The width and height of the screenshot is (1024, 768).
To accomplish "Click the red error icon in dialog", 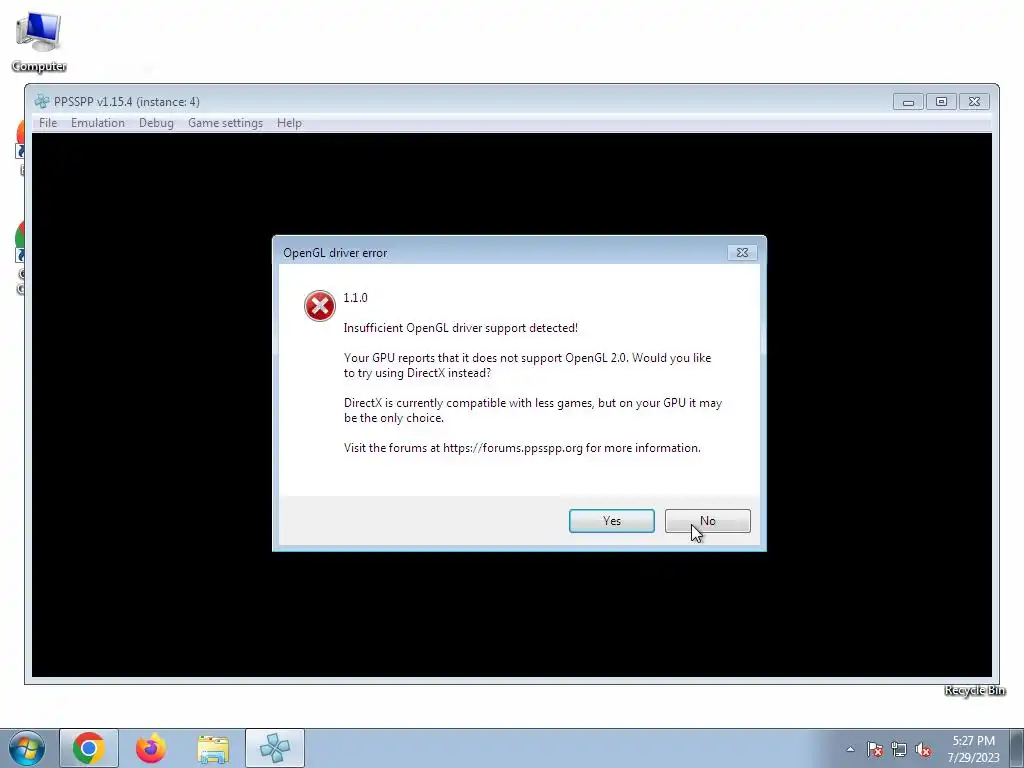I will [319, 306].
